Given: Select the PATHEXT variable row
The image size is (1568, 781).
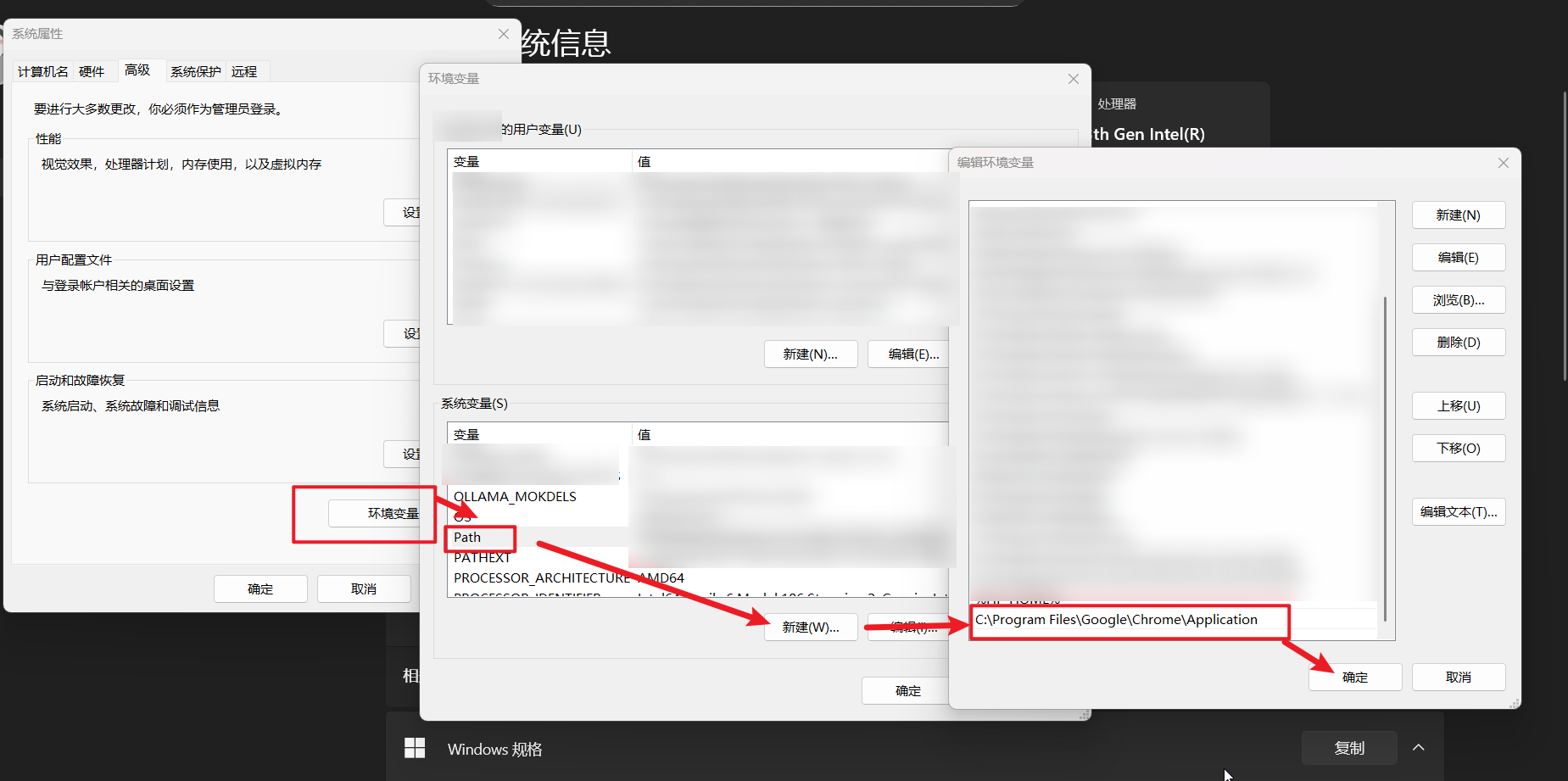Looking at the screenshot, I should [x=538, y=558].
